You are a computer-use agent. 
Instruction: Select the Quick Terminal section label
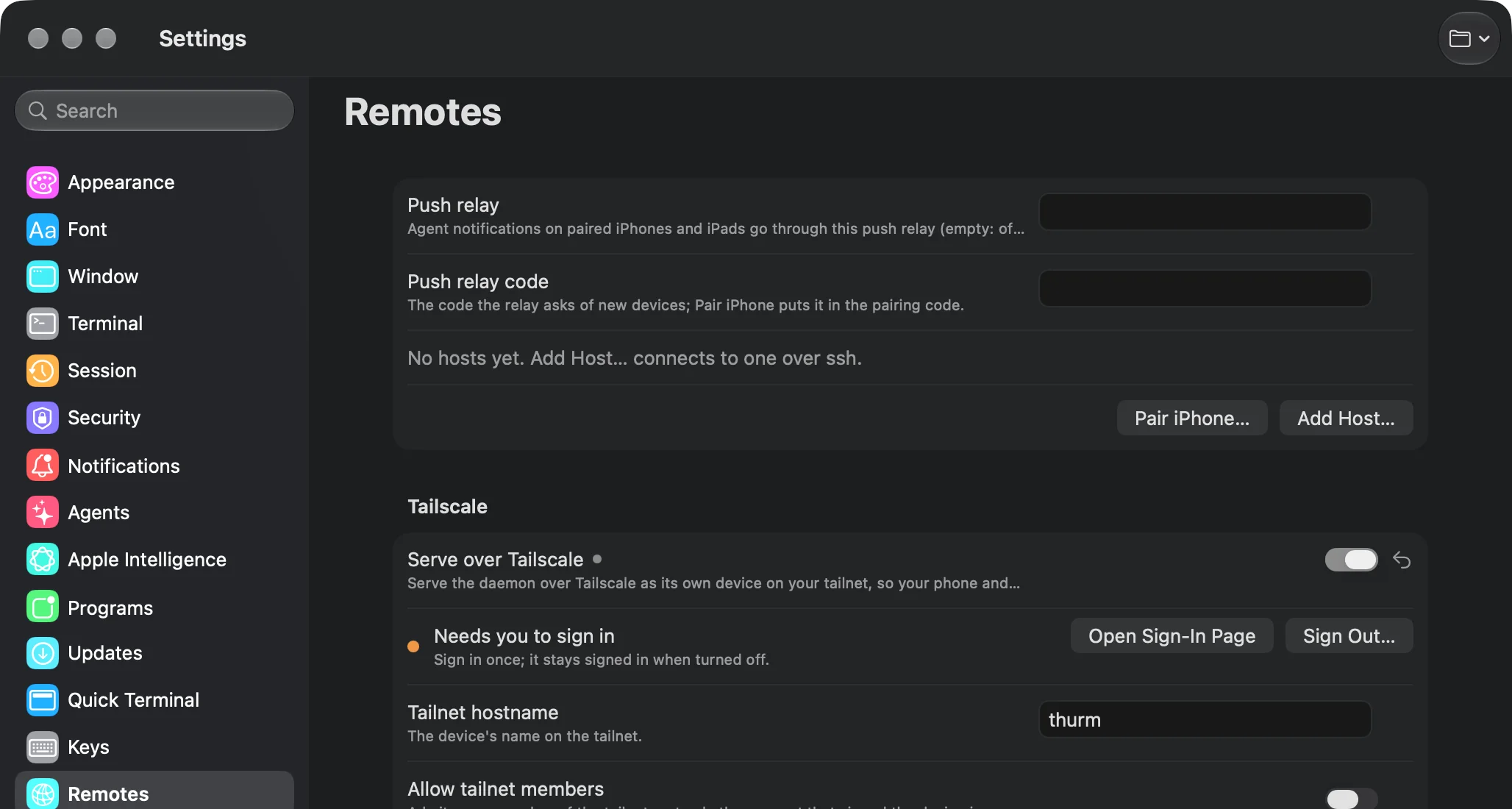point(133,700)
